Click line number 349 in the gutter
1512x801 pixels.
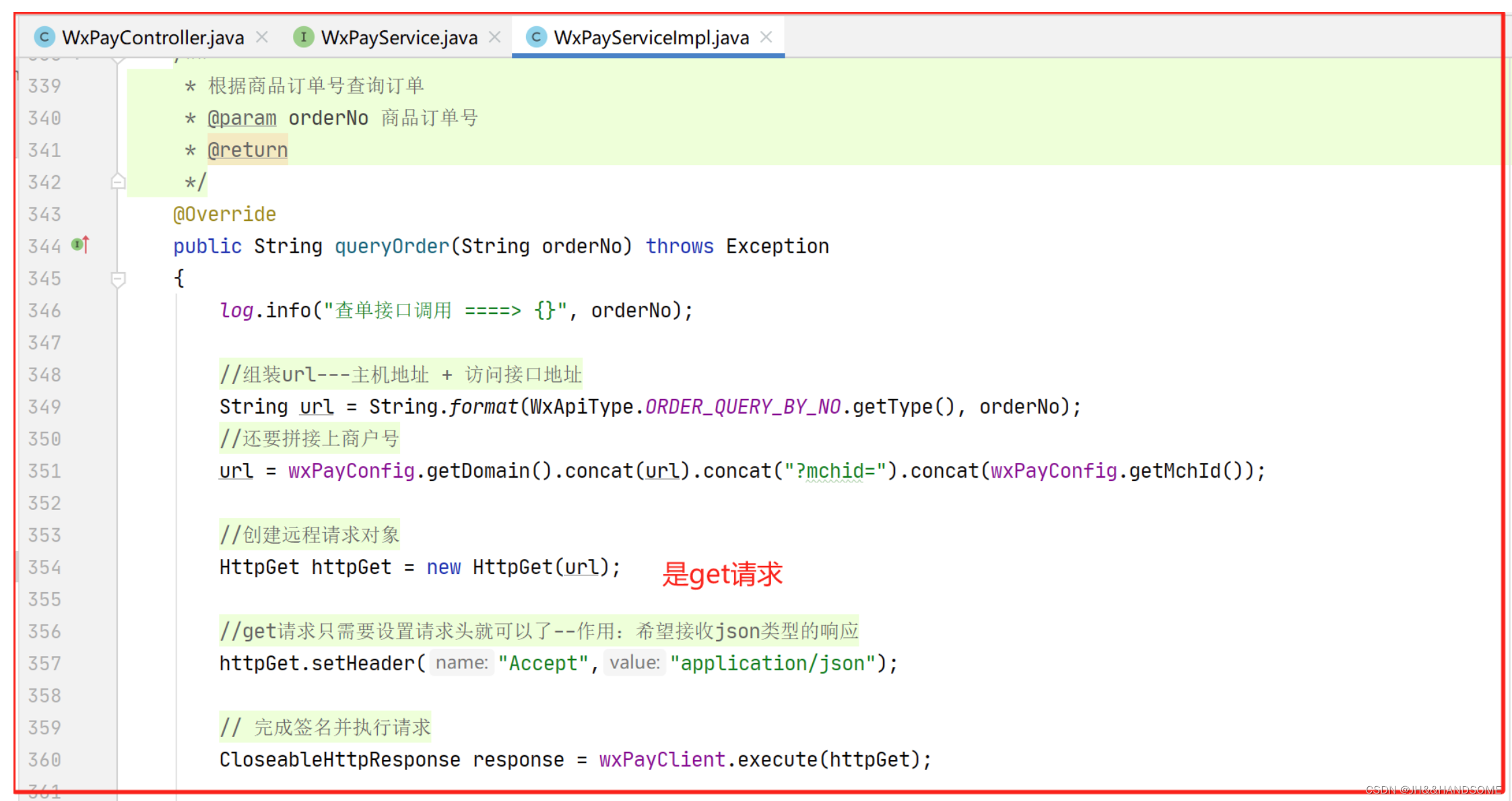[44, 407]
